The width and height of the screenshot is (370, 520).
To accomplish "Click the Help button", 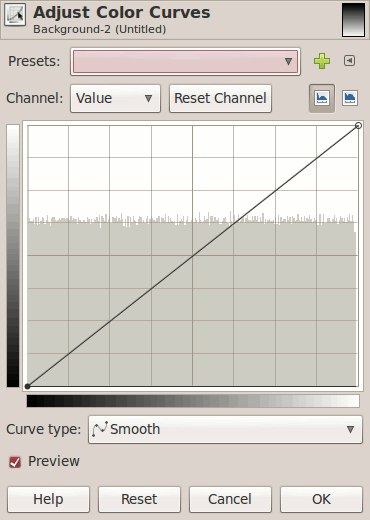I will (48, 499).
